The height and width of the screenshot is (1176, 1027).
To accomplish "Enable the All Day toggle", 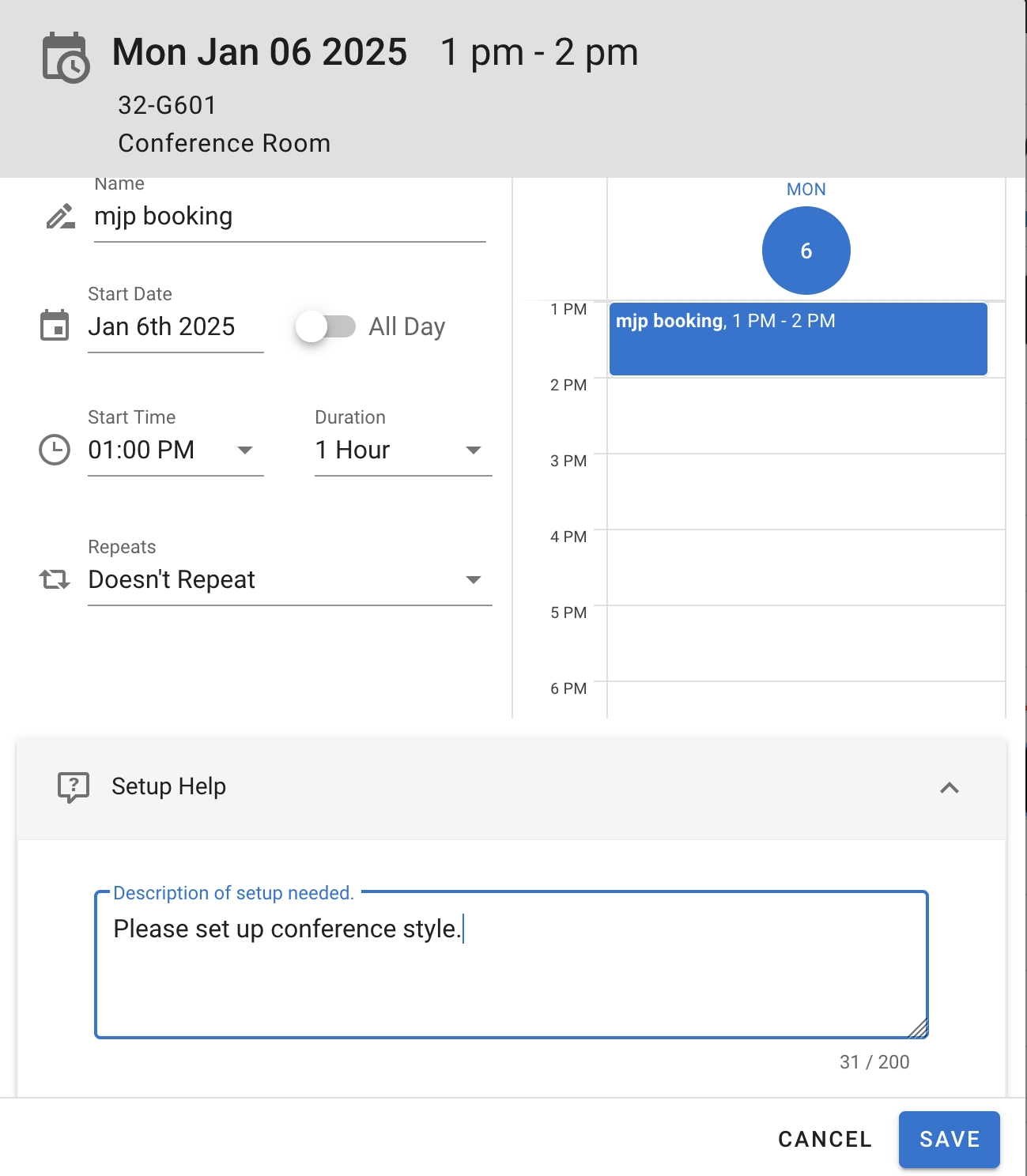I will pyautogui.click(x=327, y=326).
